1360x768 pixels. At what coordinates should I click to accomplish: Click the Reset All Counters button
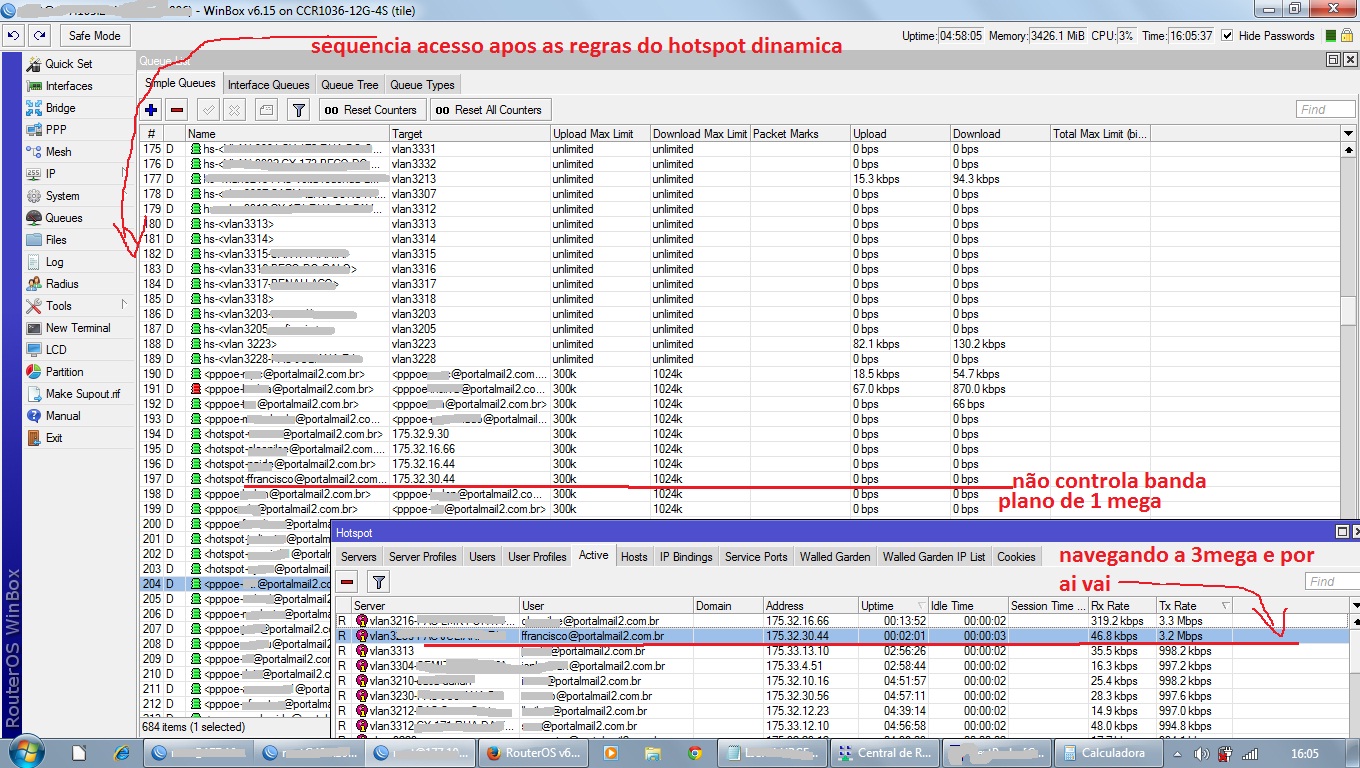[x=489, y=110]
